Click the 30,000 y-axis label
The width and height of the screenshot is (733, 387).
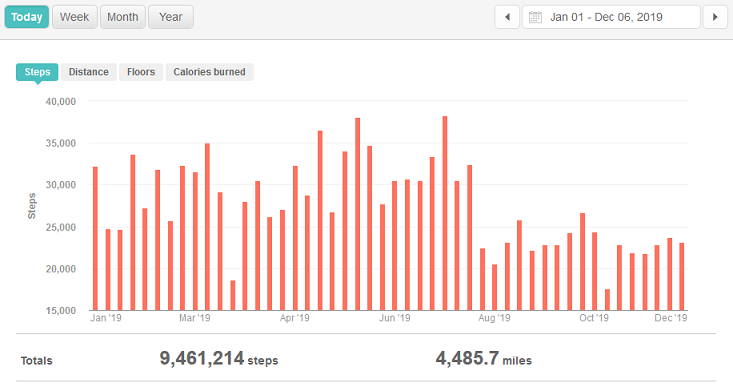tap(60, 185)
